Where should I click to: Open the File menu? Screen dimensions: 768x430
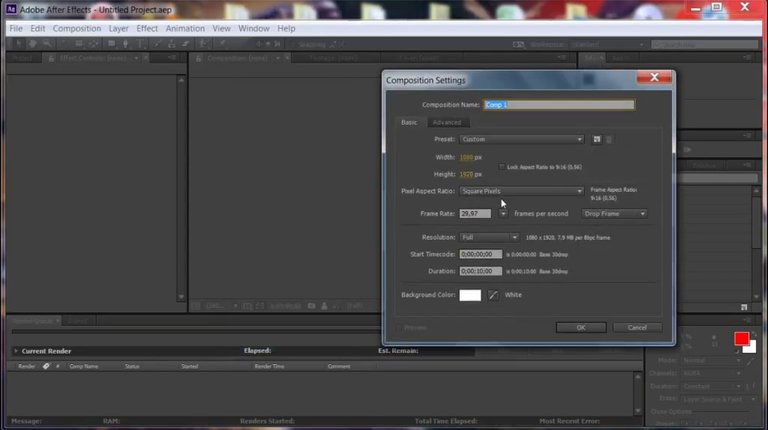point(16,28)
